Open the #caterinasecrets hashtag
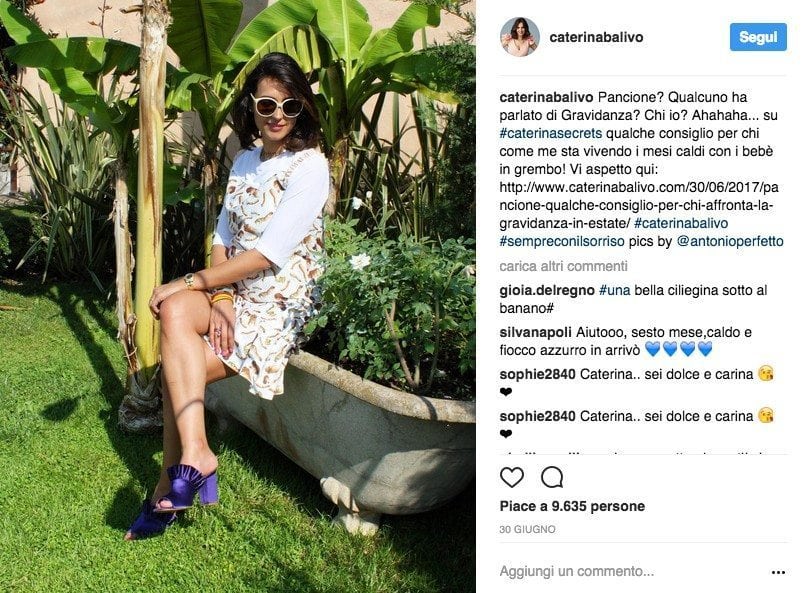Viewport: 809px width, 593px height. (x=551, y=133)
